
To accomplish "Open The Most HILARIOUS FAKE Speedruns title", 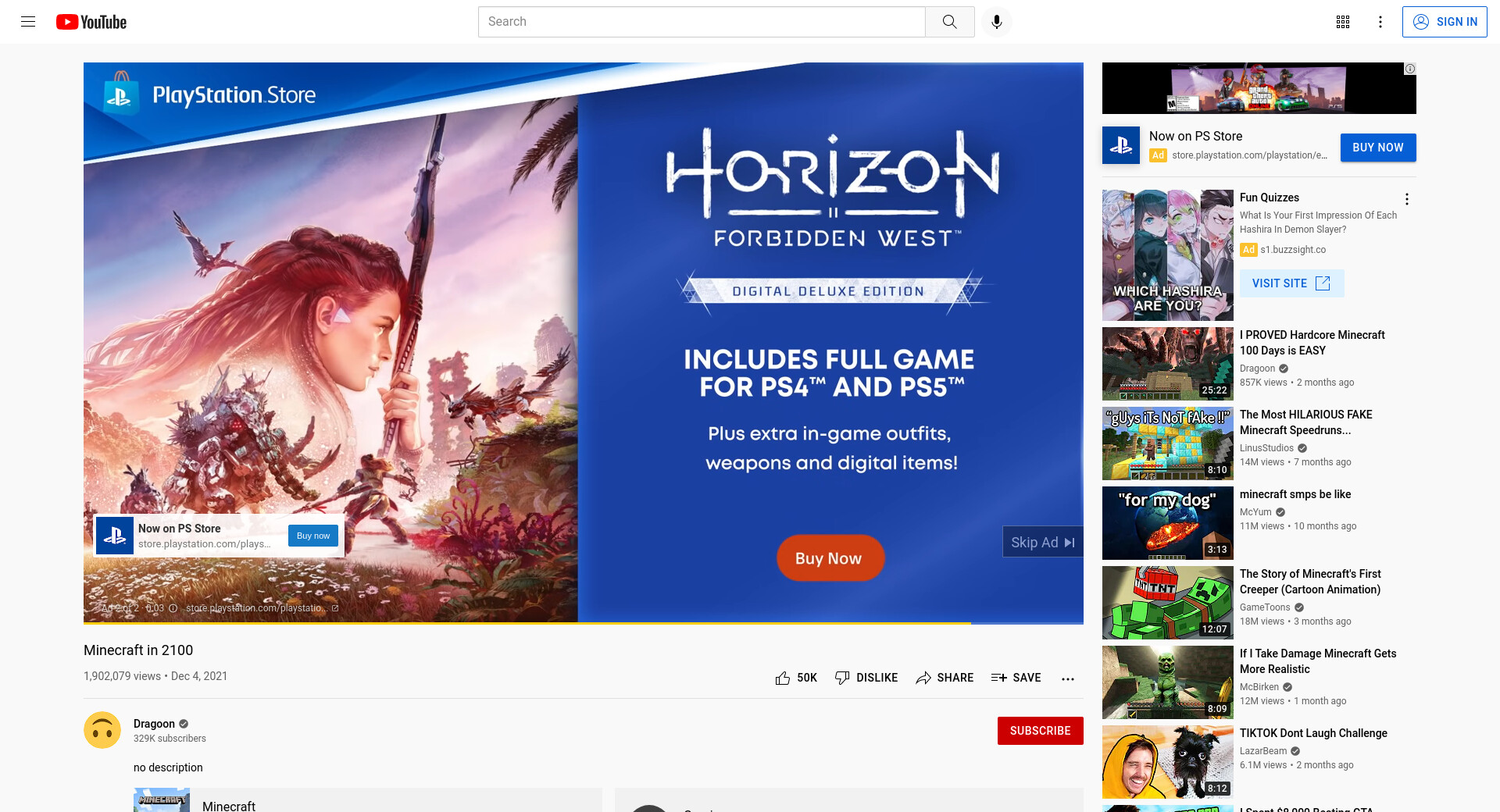I will 1306,422.
